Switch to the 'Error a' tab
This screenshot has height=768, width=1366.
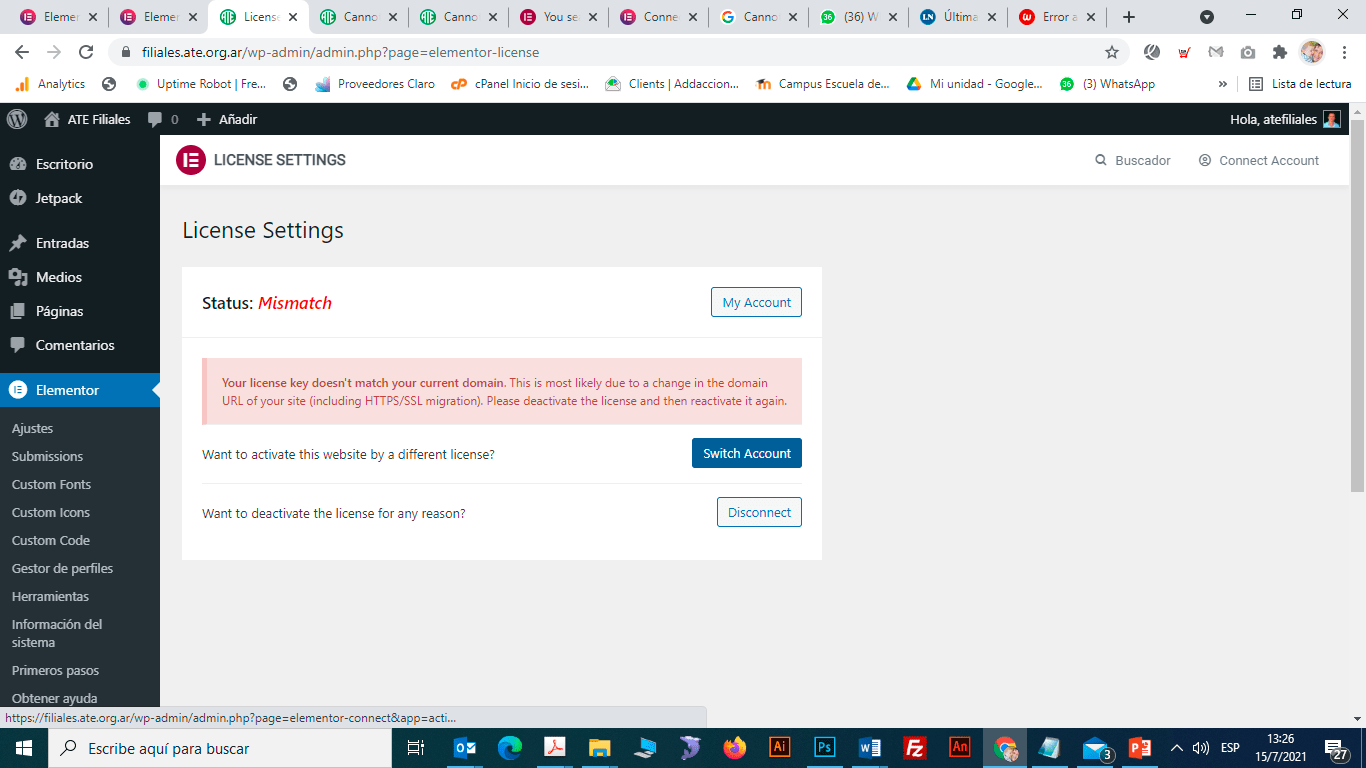(x=1058, y=17)
